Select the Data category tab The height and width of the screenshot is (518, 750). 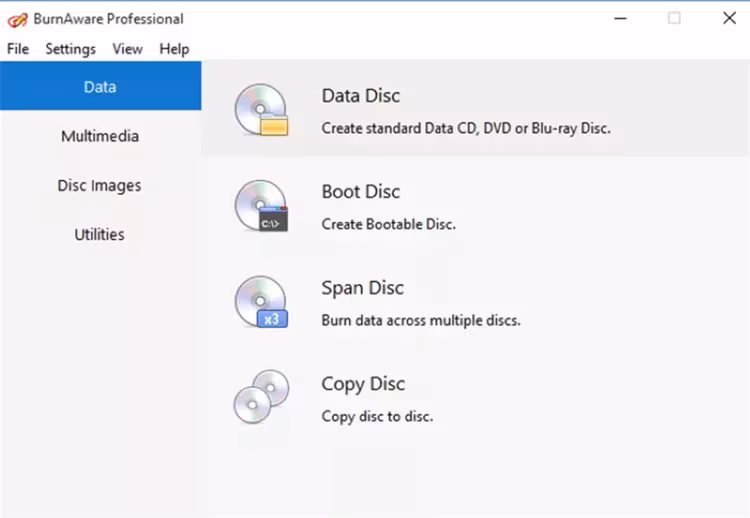pos(100,87)
